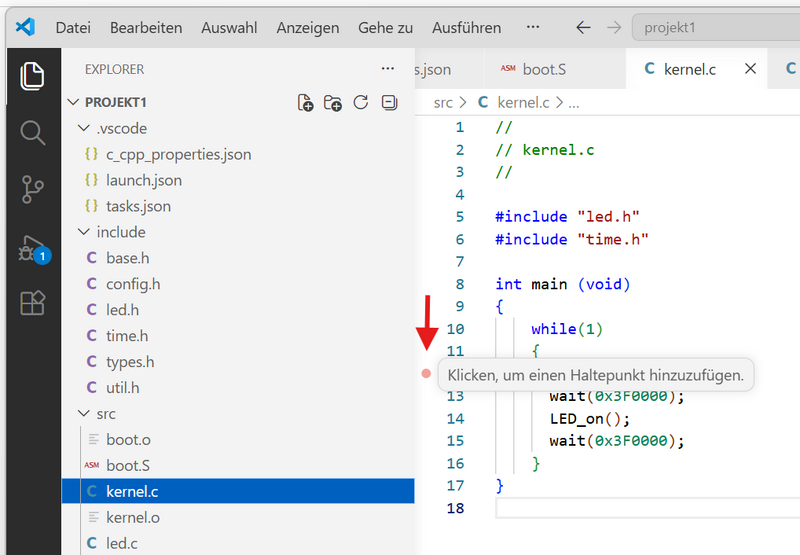Click the int main (void) declaration
Viewport: 800px width, 555px height.
pos(563,284)
